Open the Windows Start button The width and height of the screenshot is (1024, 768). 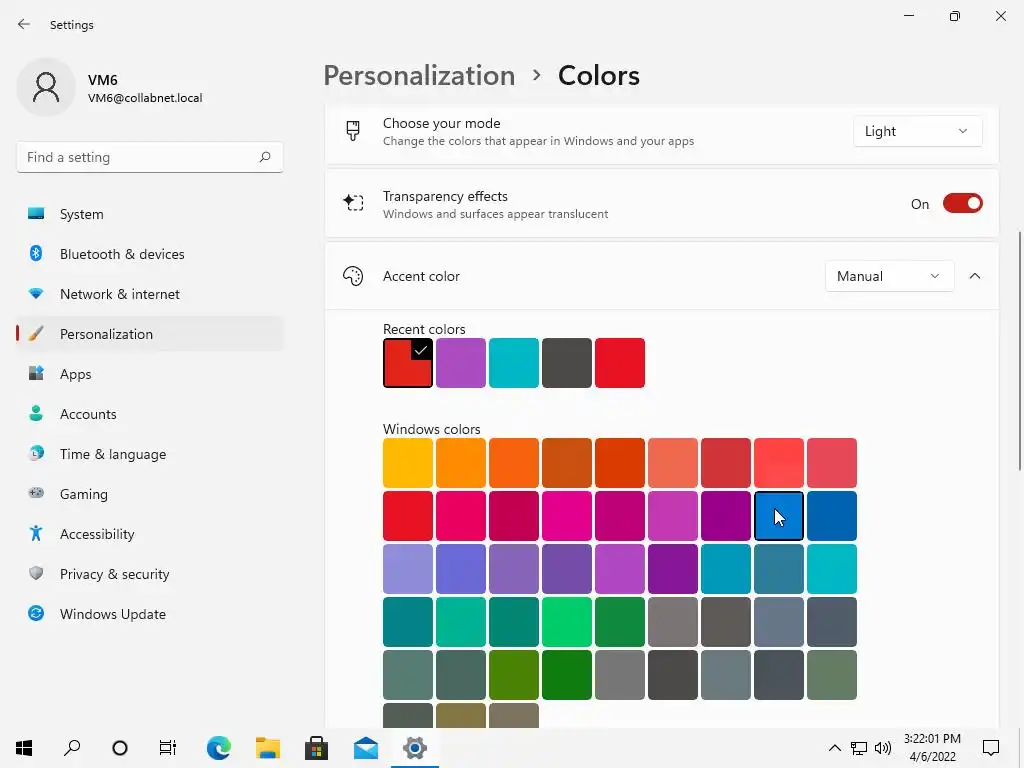click(x=24, y=747)
